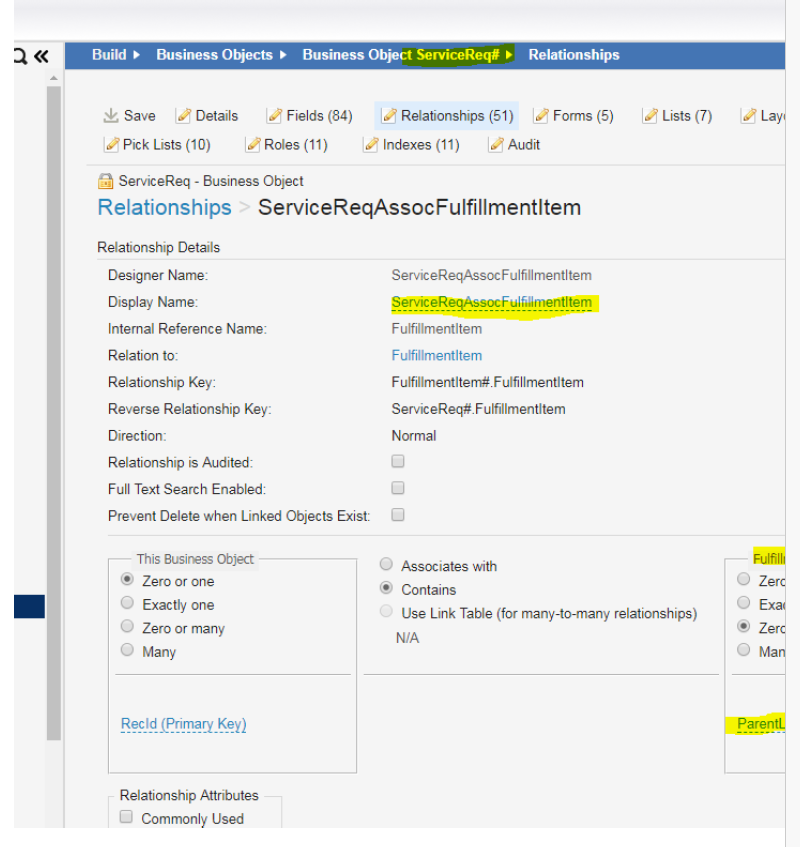
Task: Toggle Relationship is Audited checkbox
Action: pyautogui.click(x=398, y=461)
